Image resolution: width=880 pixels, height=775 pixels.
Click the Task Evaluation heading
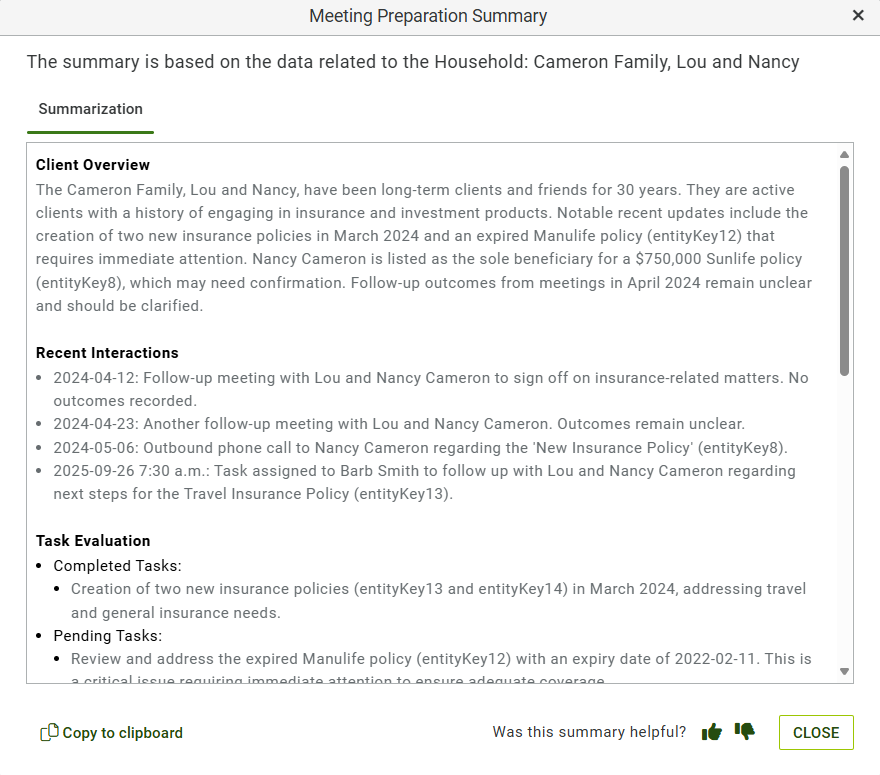93,541
